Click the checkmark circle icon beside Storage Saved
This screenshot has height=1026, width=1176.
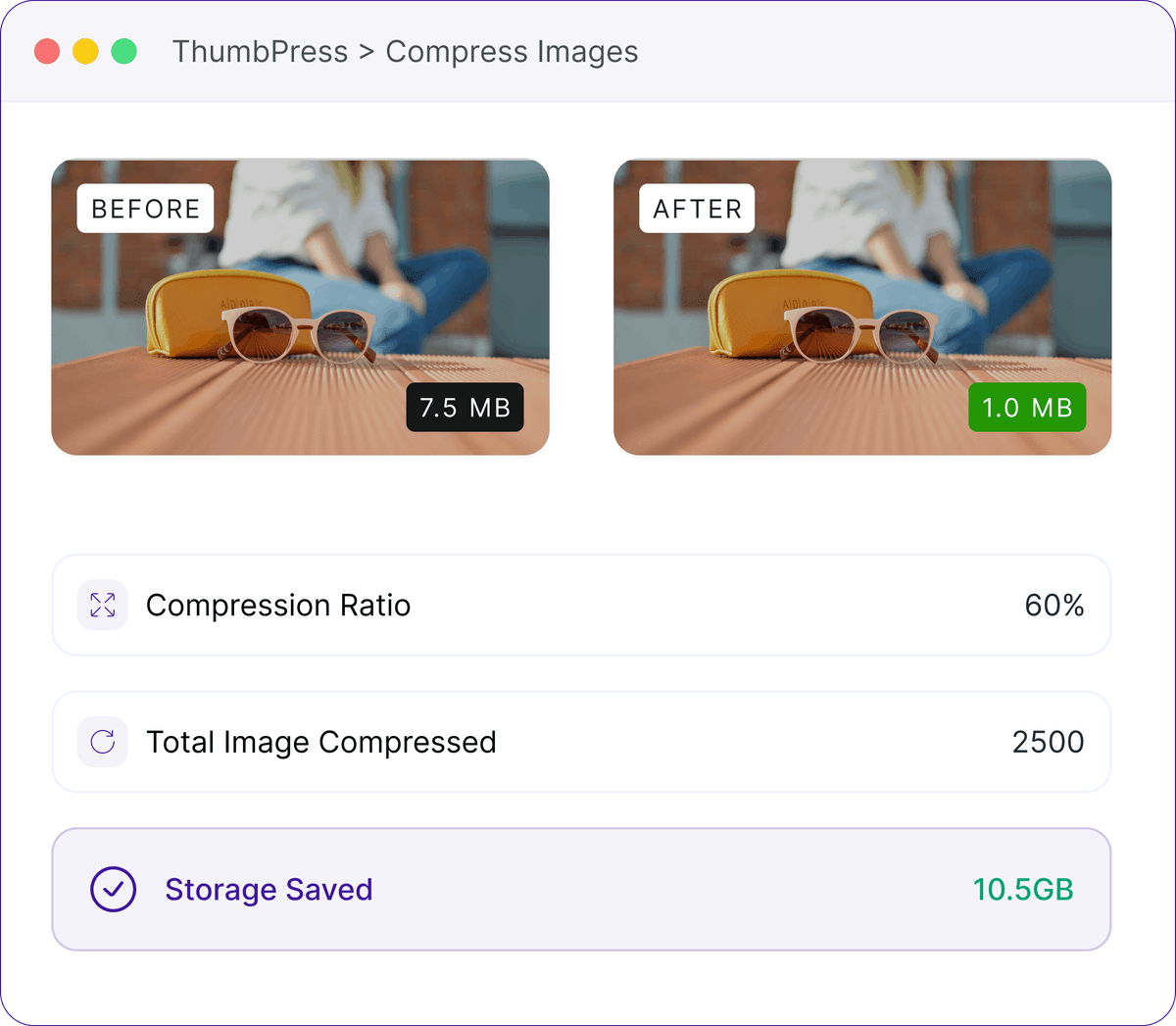point(114,889)
